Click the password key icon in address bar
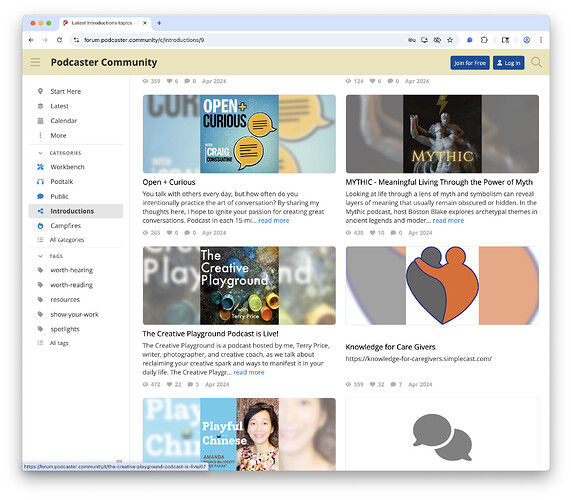Image resolution: width=571 pixels, height=500 pixels. [411, 40]
